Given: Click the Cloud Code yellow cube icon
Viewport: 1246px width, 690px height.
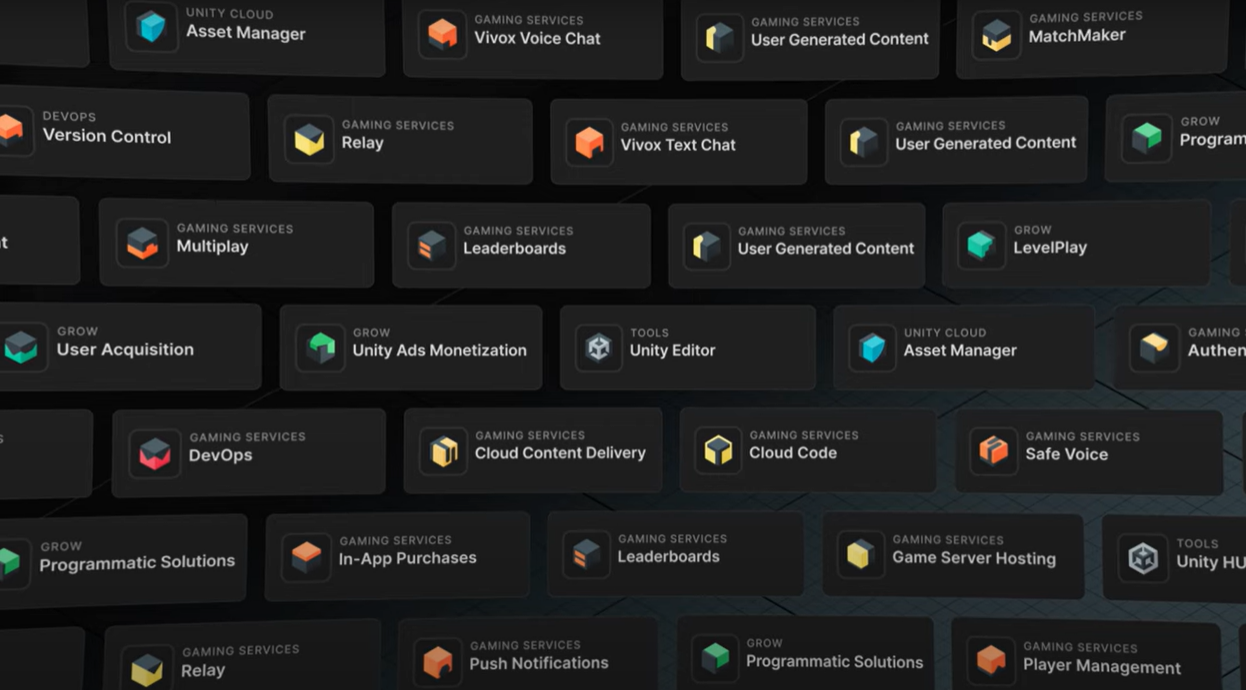Looking at the screenshot, I should click(718, 450).
